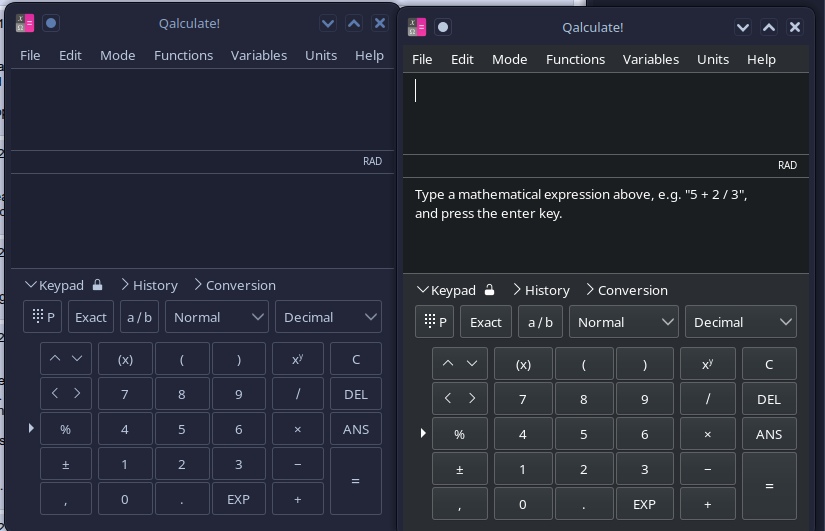Click number 0 key in right keypad
Image resolution: width=825 pixels, height=531 pixels.
[x=523, y=504]
